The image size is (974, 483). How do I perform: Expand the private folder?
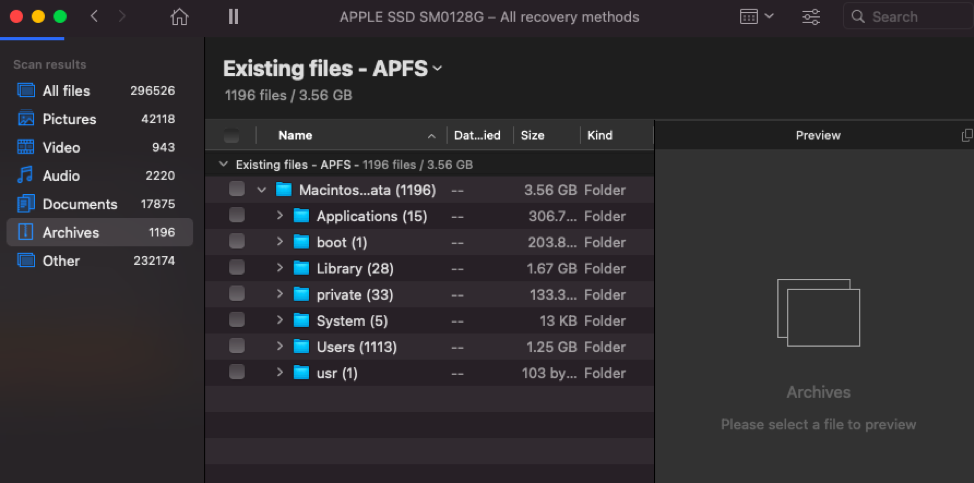point(280,294)
